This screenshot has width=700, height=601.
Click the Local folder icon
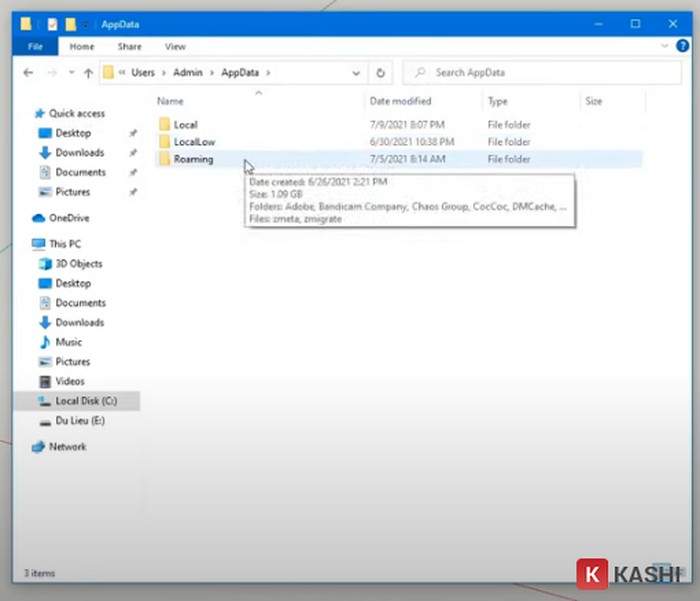pyautogui.click(x=165, y=124)
